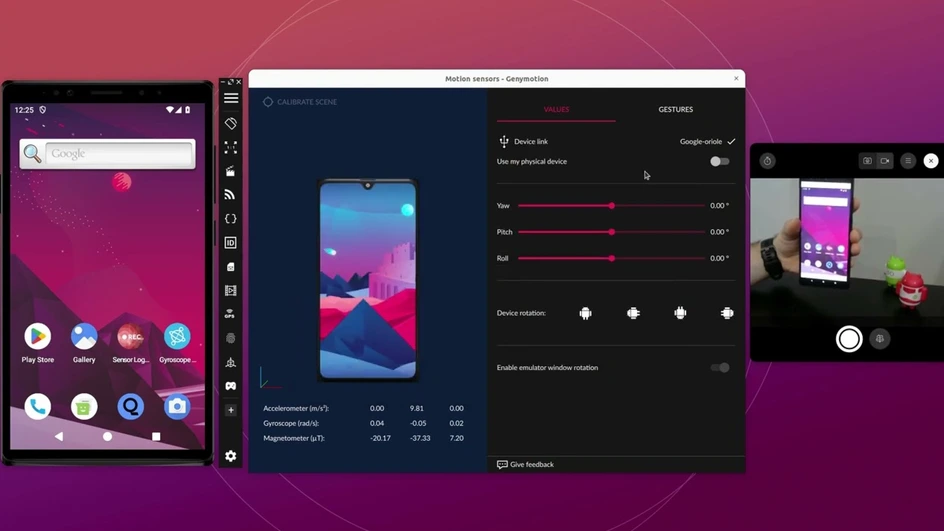The width and height of the screenshot is (944, 531).
Task: Switch to the GESTURES tab
Action: pyautogui.click(x=675, y=110)
